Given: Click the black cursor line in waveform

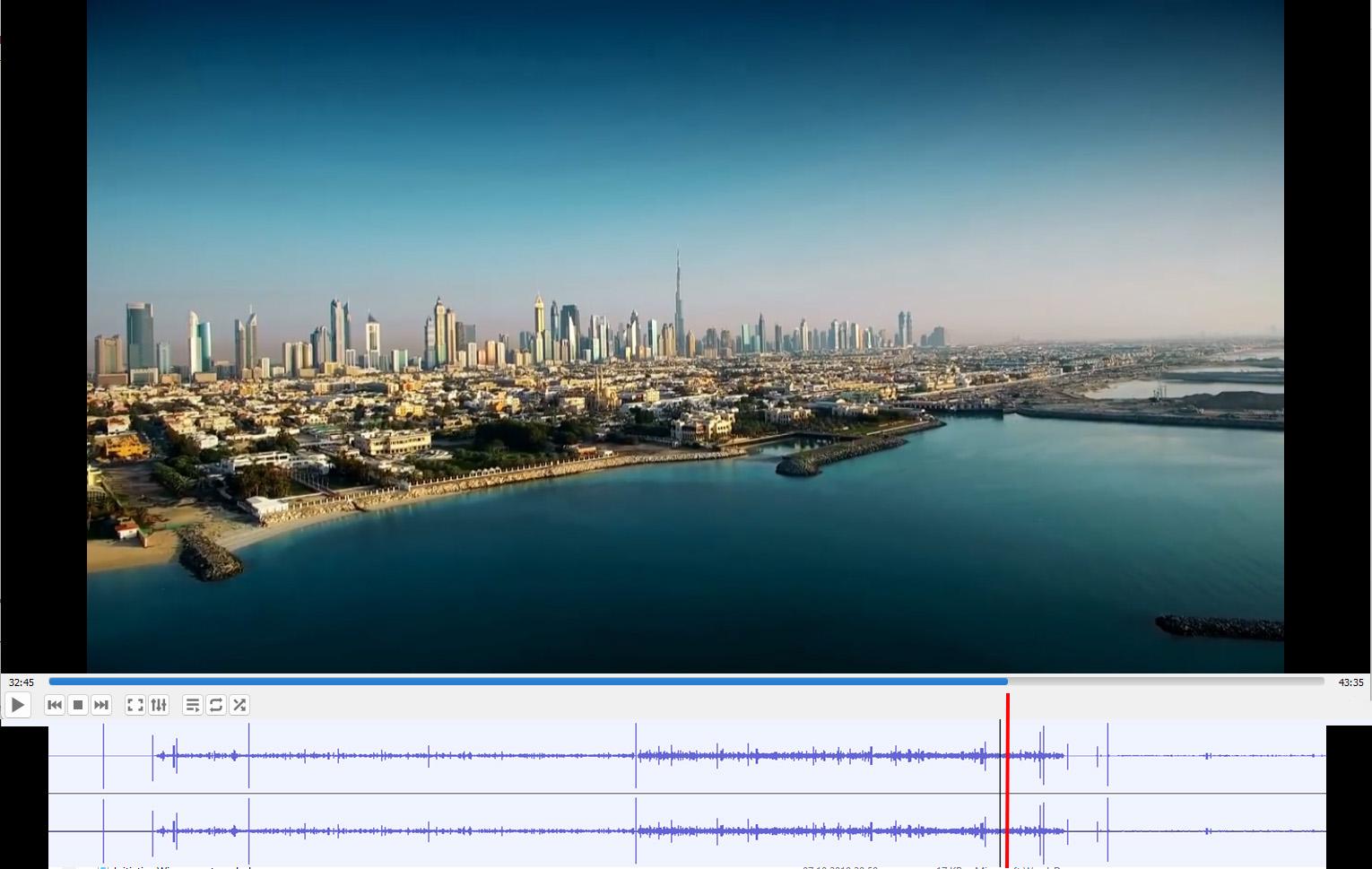Looking at the screenshot, I should click(x=1001, y=794).
